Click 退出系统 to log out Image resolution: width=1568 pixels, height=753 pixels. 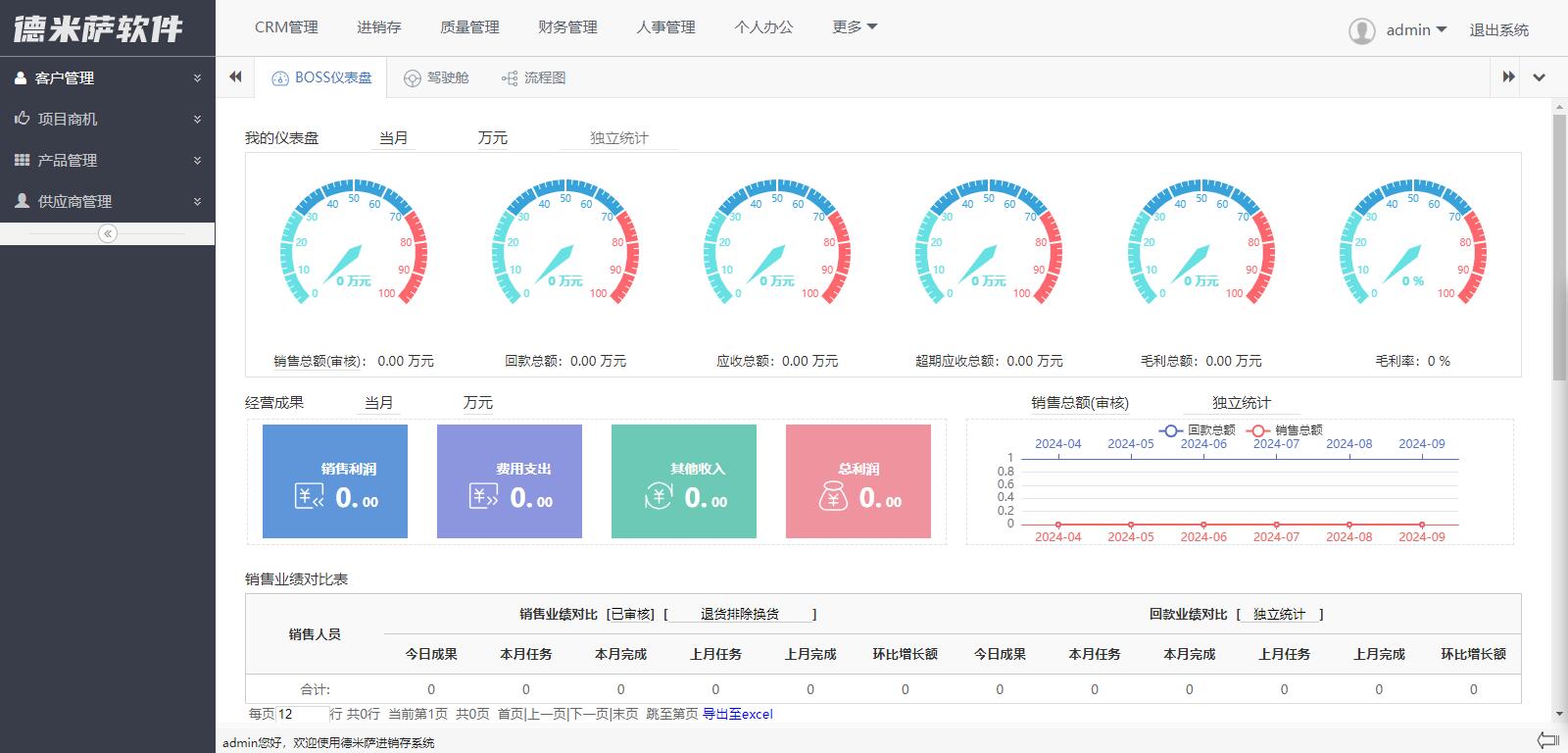click(x=1498, y=30)
